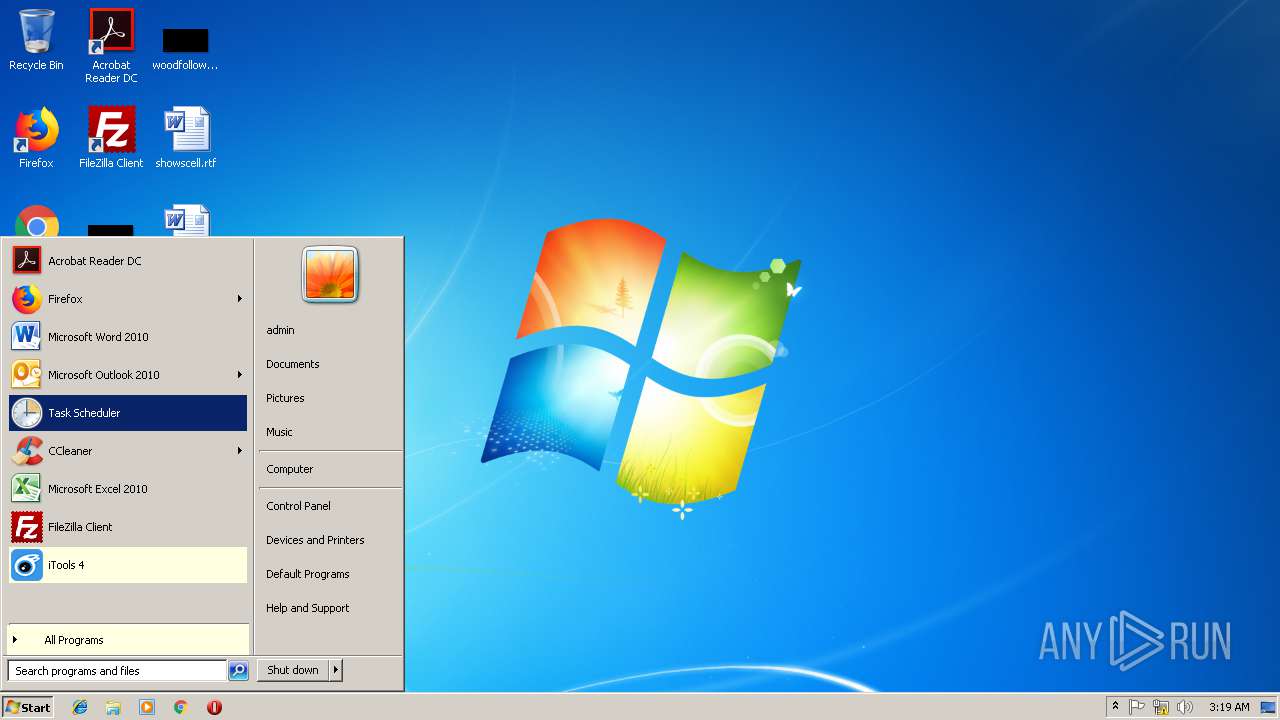Click the Shut down button

[293, 670]
